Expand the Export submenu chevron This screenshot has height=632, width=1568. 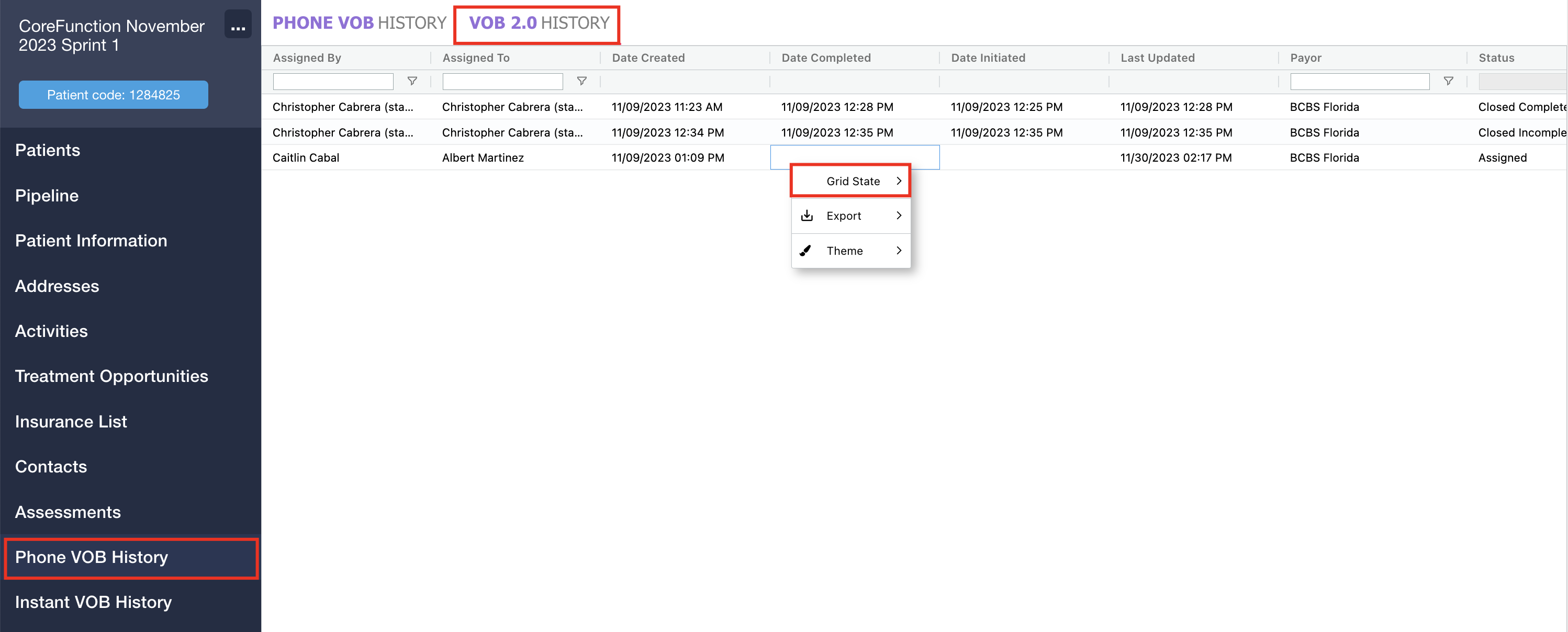click(x=899, y=216)
